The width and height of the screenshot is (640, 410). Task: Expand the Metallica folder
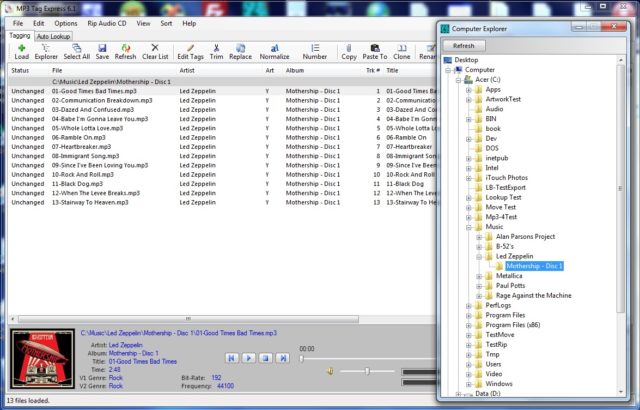(479, 276)
